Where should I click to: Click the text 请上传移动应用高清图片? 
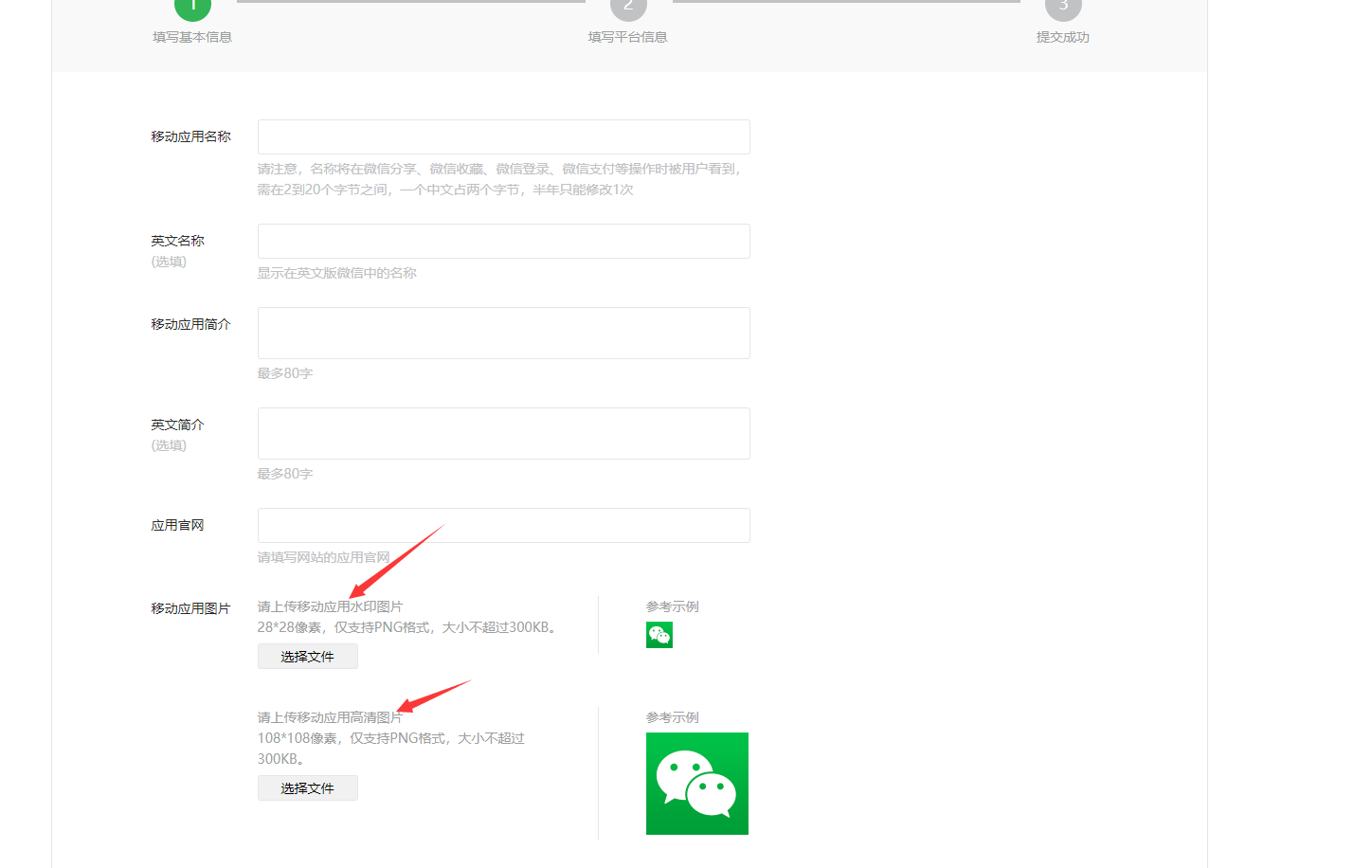tap(331, 717)
